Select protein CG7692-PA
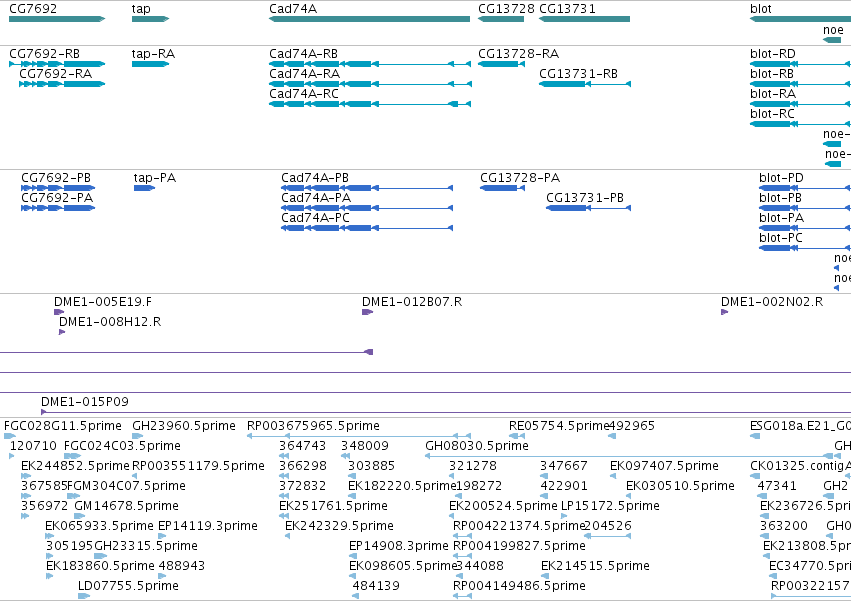The width and height of the screenshot is (851, 601). 58,208
